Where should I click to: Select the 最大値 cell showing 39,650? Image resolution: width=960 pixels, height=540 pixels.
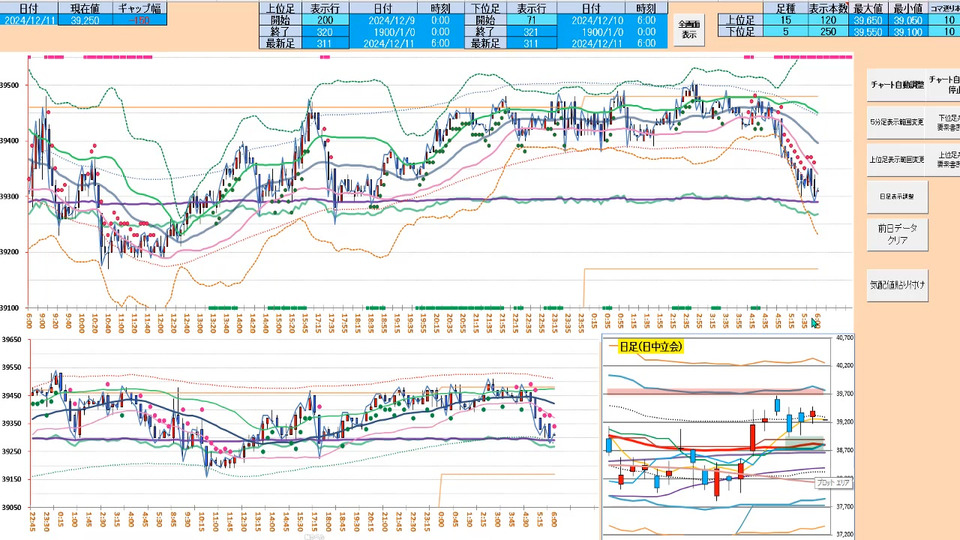pyautogui.click(x=868, y=20)
